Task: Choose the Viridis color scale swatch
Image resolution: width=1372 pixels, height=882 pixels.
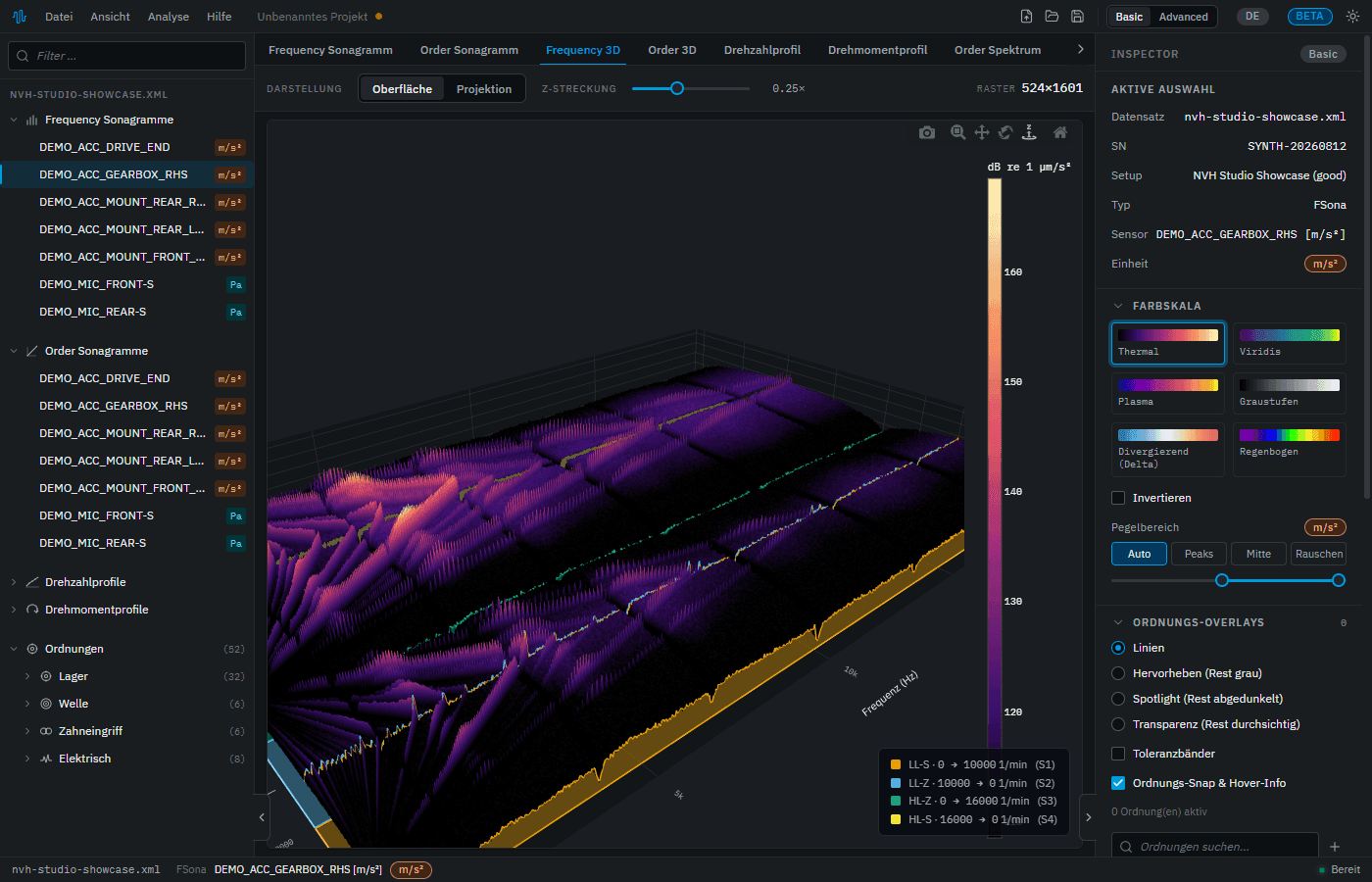Action: coord(1289,343)
